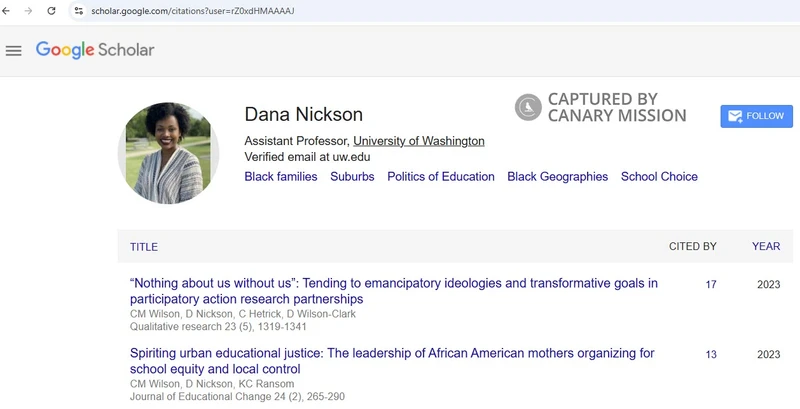Click Journal of Educational Change 24 (2) text
The width and height of the screenshot is (800, 409).
237,396
